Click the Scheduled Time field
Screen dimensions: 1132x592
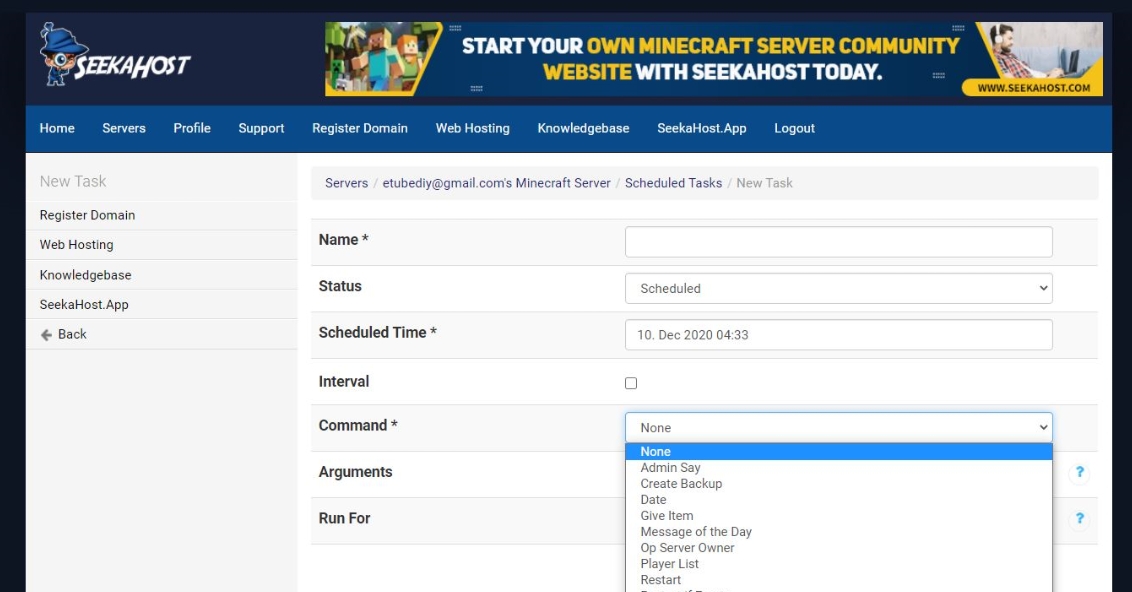(x=838, y=335)
